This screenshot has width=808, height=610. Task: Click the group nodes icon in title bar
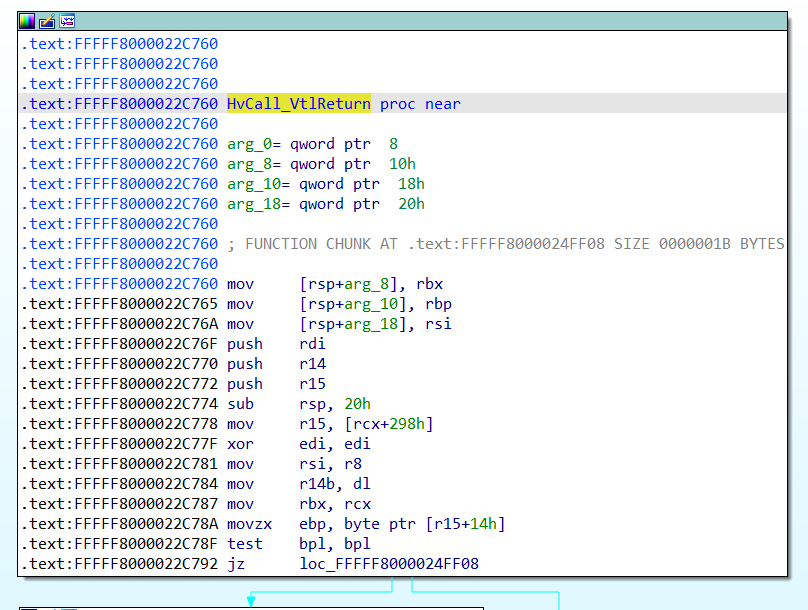(67, 21)
